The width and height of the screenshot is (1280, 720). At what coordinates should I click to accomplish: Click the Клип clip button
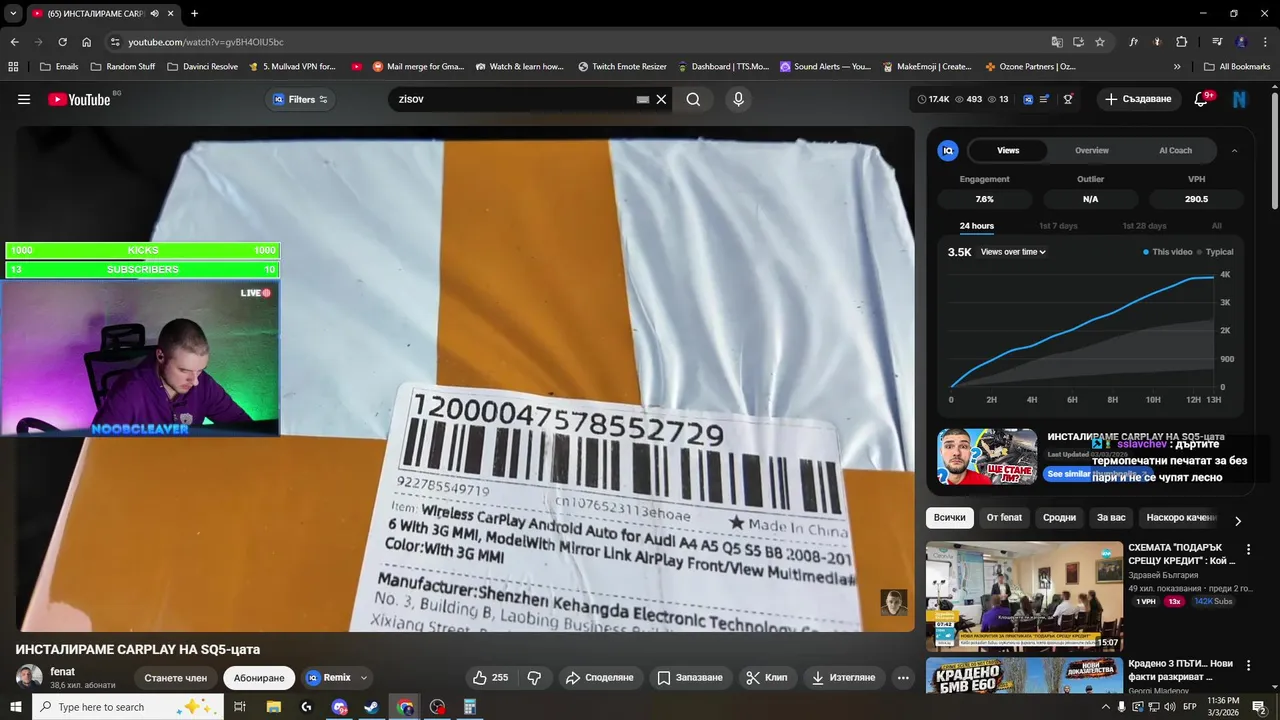pos(767,678)
